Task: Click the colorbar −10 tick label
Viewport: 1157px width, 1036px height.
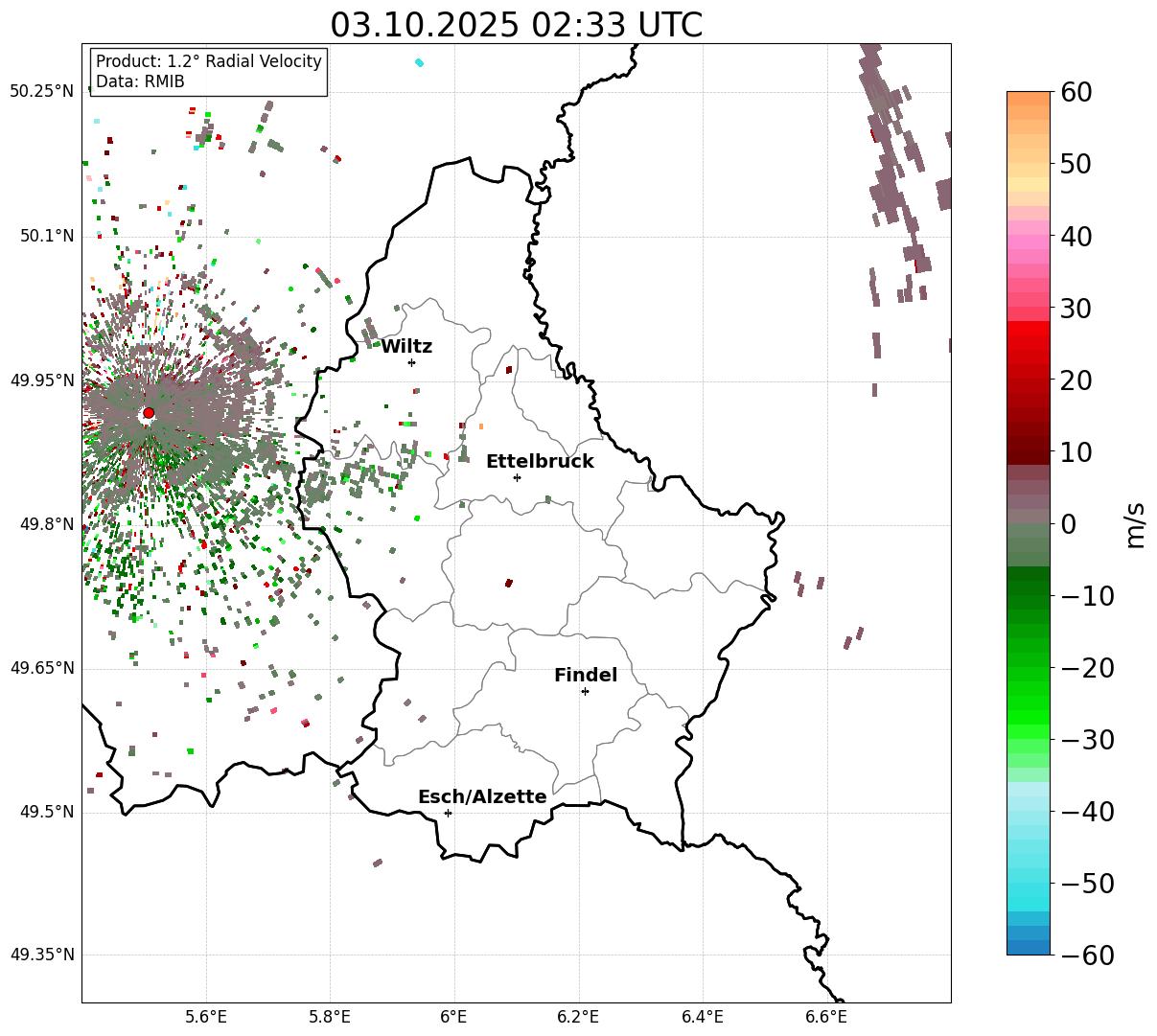Action: [1087, 595]
